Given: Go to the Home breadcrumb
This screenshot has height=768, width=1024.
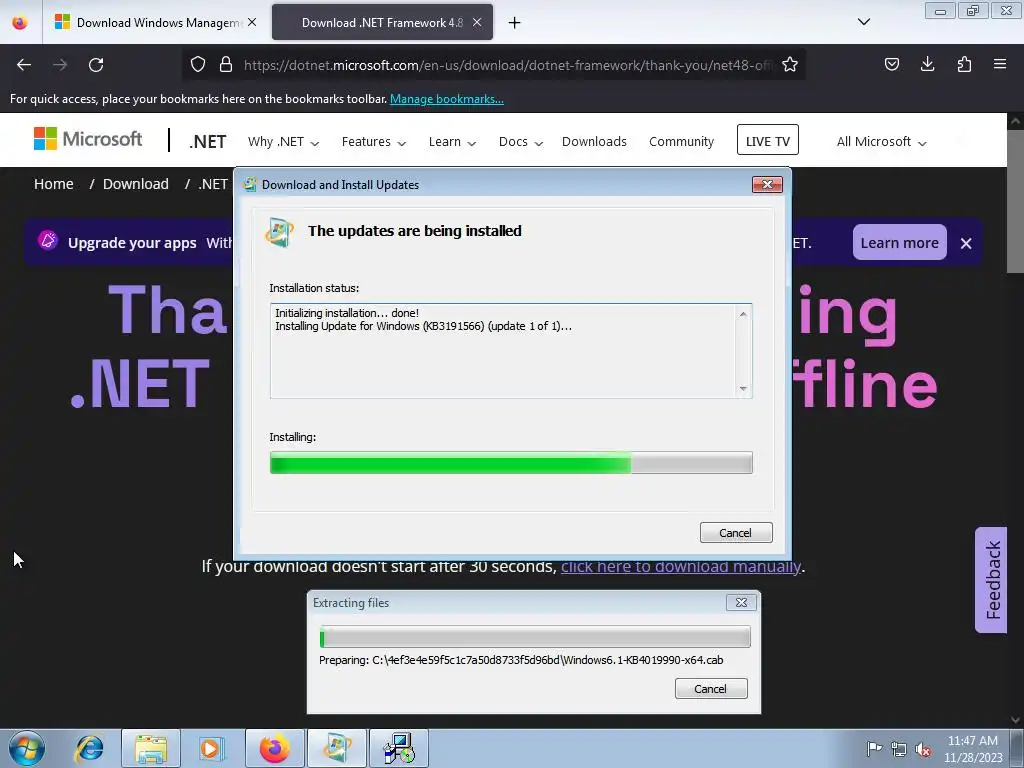Looking at the screenshot, I should click(x=54, y=184).
